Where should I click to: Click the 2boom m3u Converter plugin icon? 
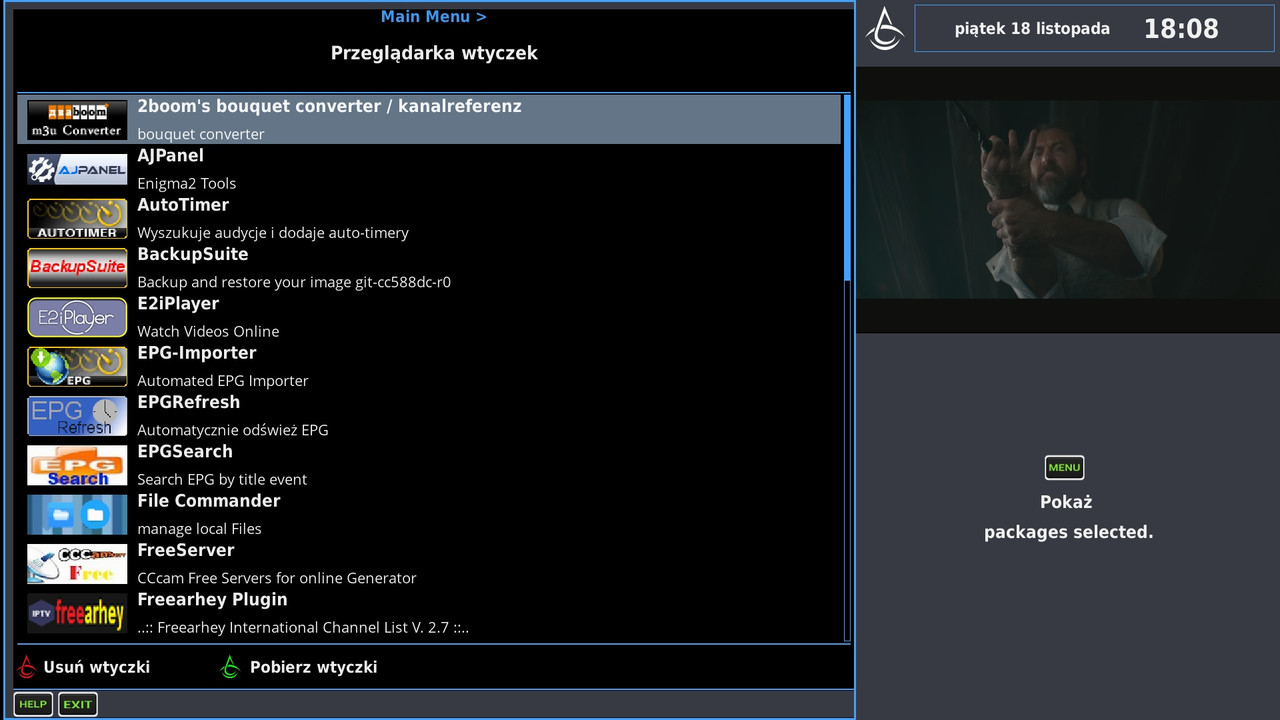click(77, 120)
